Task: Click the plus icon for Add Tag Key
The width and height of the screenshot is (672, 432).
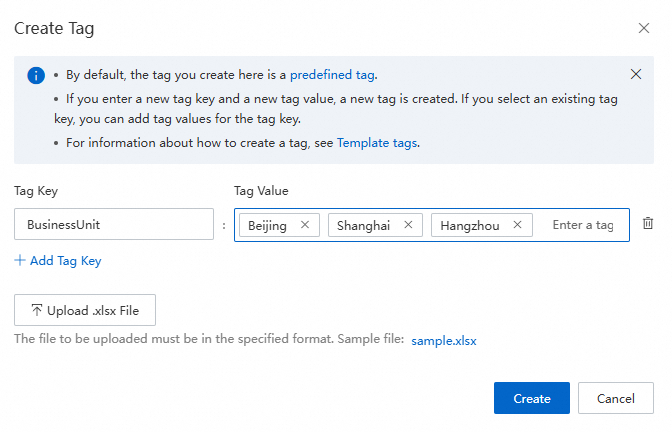Action: [20, 261]
